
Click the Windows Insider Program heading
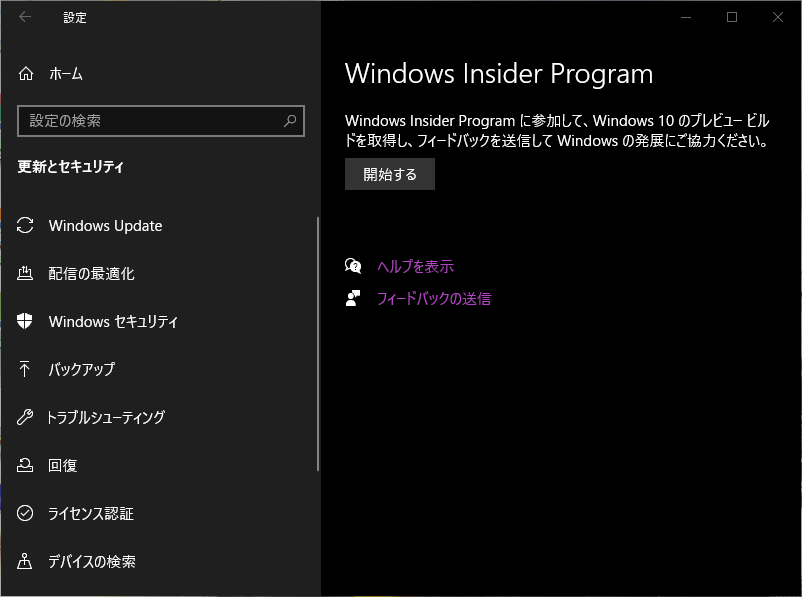click(x=499, y=74)
